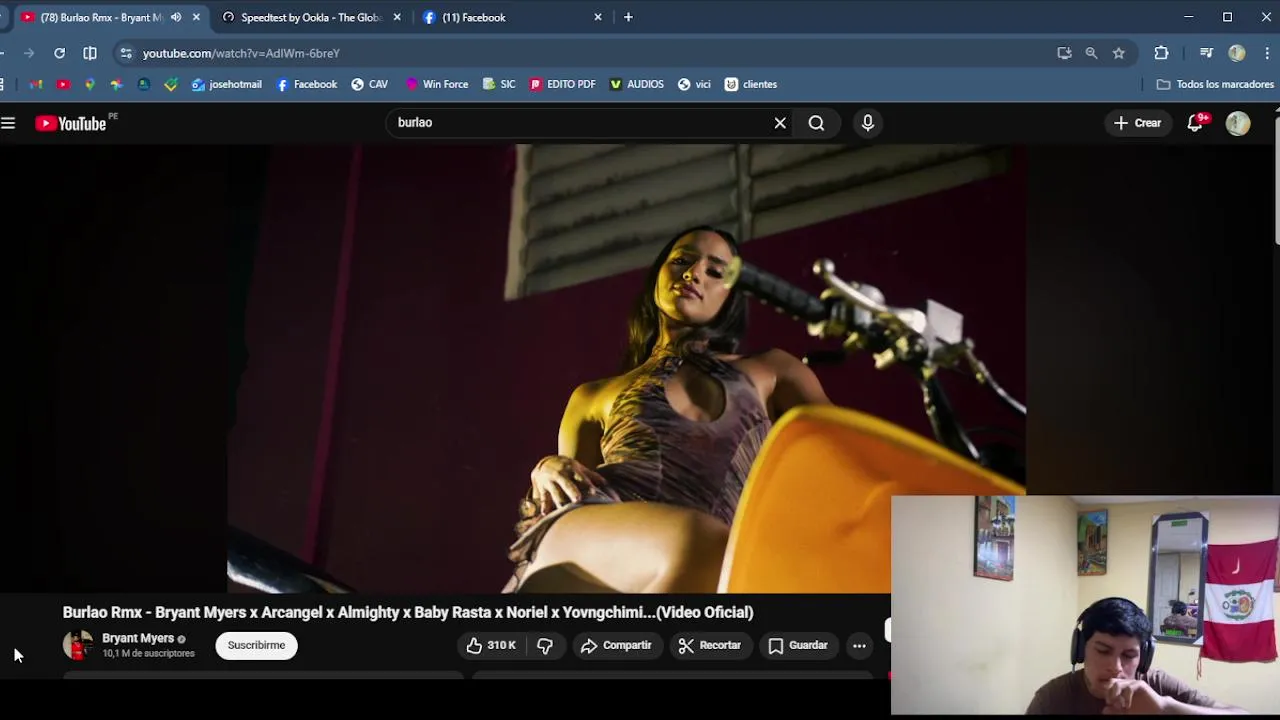The image size is (1280, 720).
Task: Click the address bar URL
Action: point(241,53)
